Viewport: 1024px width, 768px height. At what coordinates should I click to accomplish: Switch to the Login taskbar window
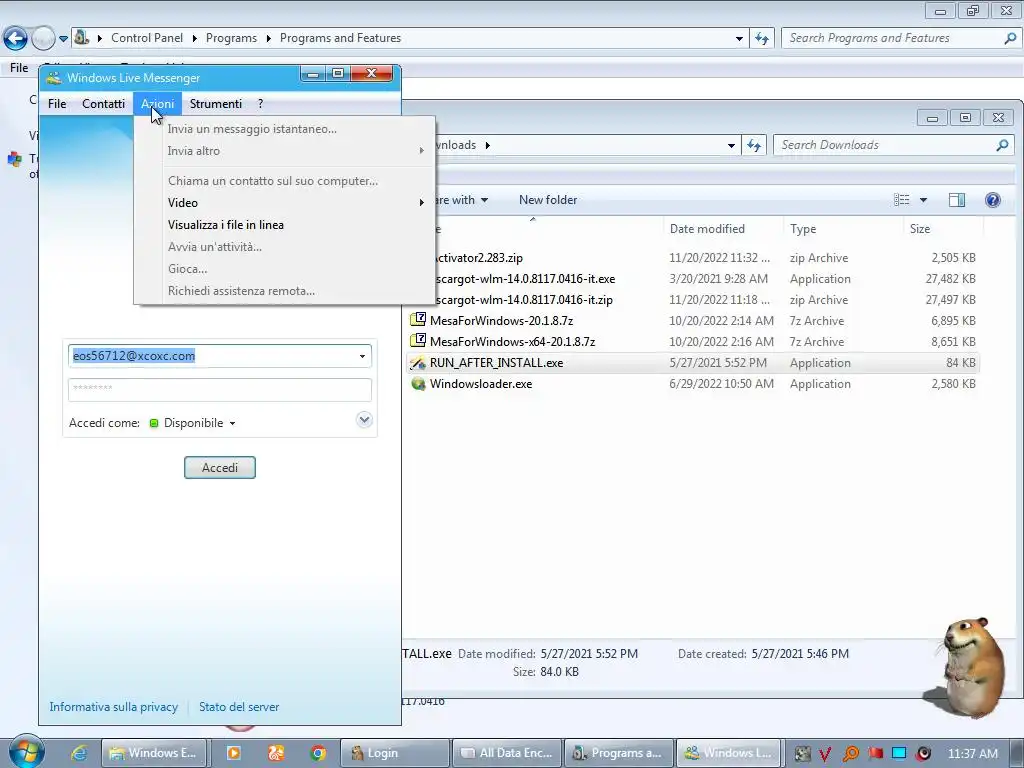tap(395, 753)
